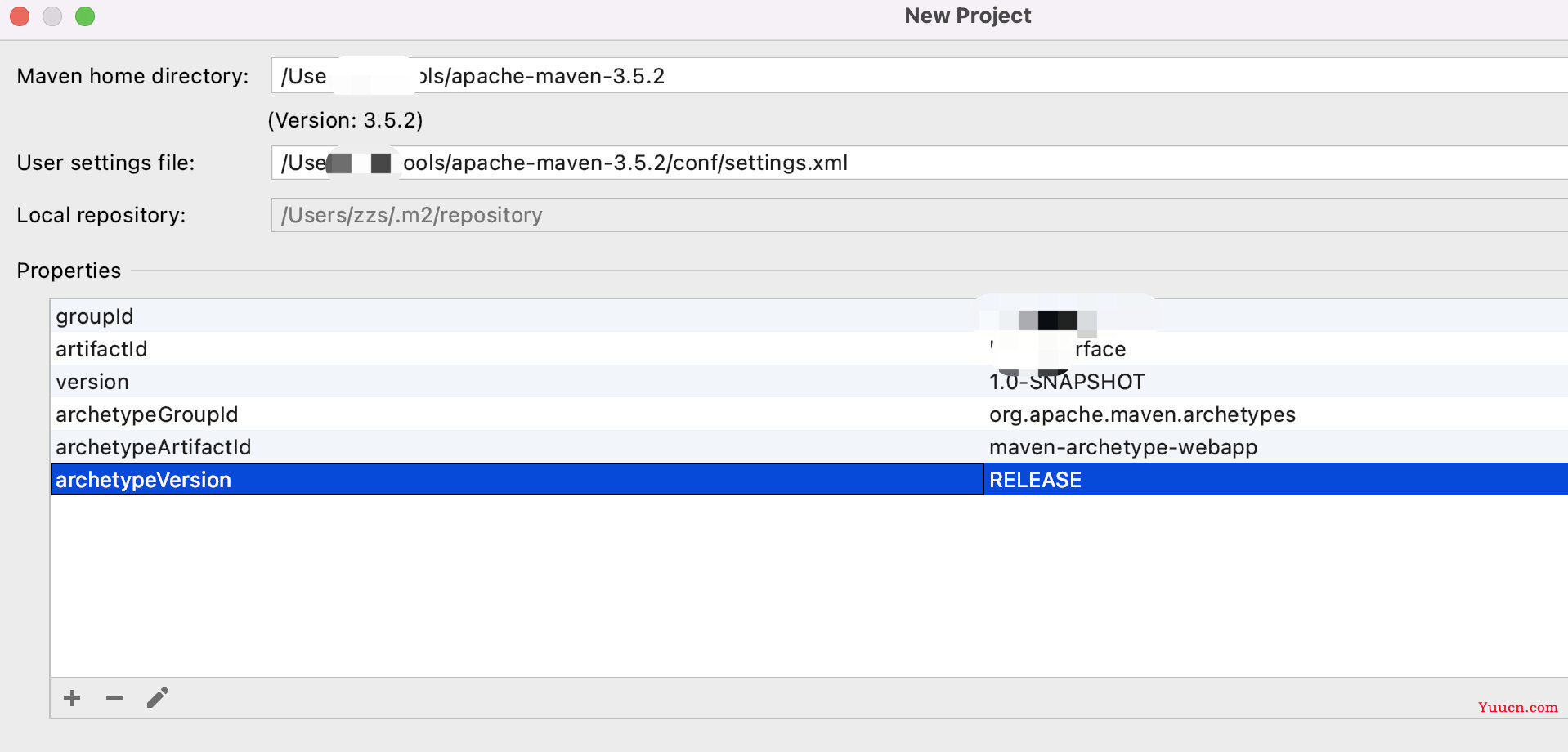Click the maven-archetype-webapp value cell

1123,447
